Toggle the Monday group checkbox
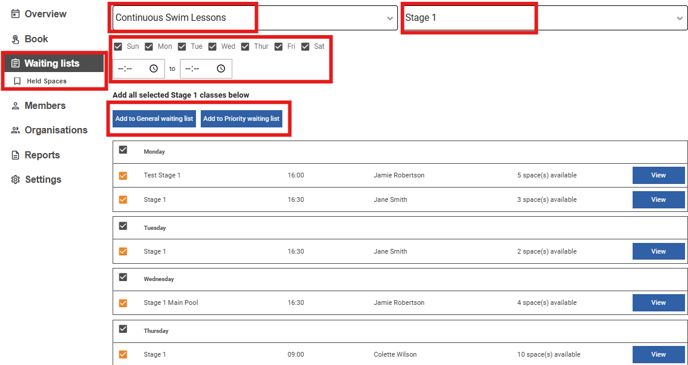This screenshot has width=688, height=365. pyautogui.click(x=123, y=150)
